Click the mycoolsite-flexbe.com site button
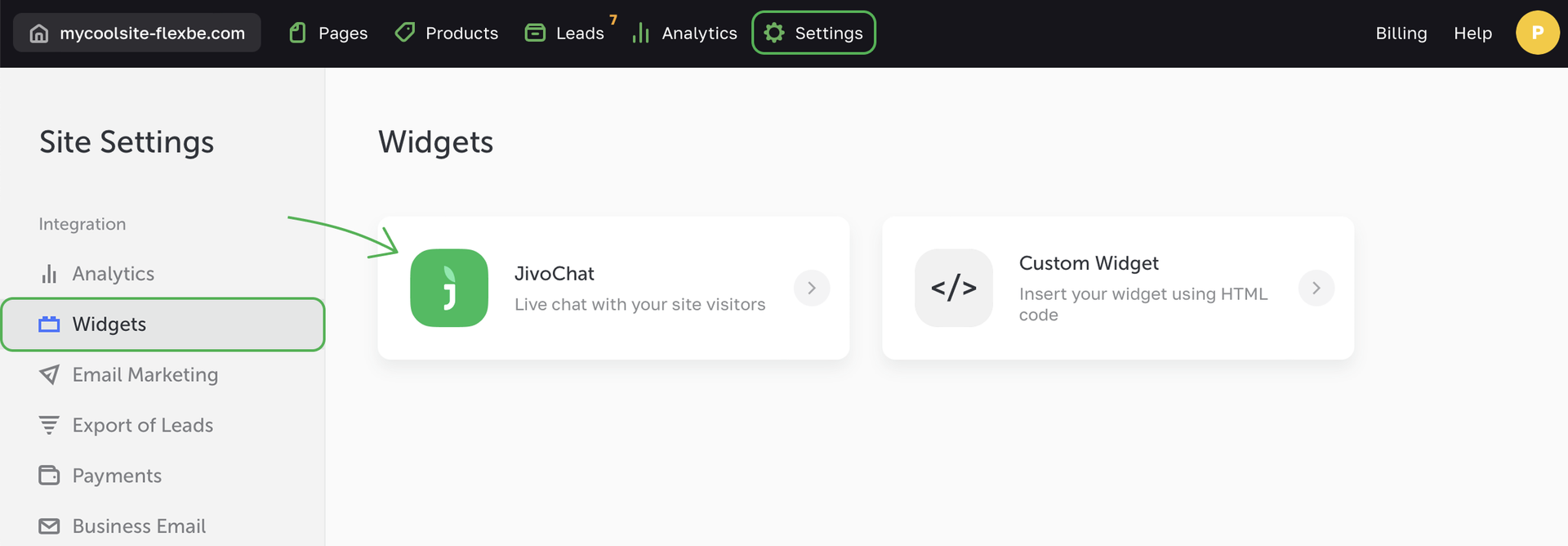Image resolution: width=1568 pixels, height=546 pixels. 137,34
